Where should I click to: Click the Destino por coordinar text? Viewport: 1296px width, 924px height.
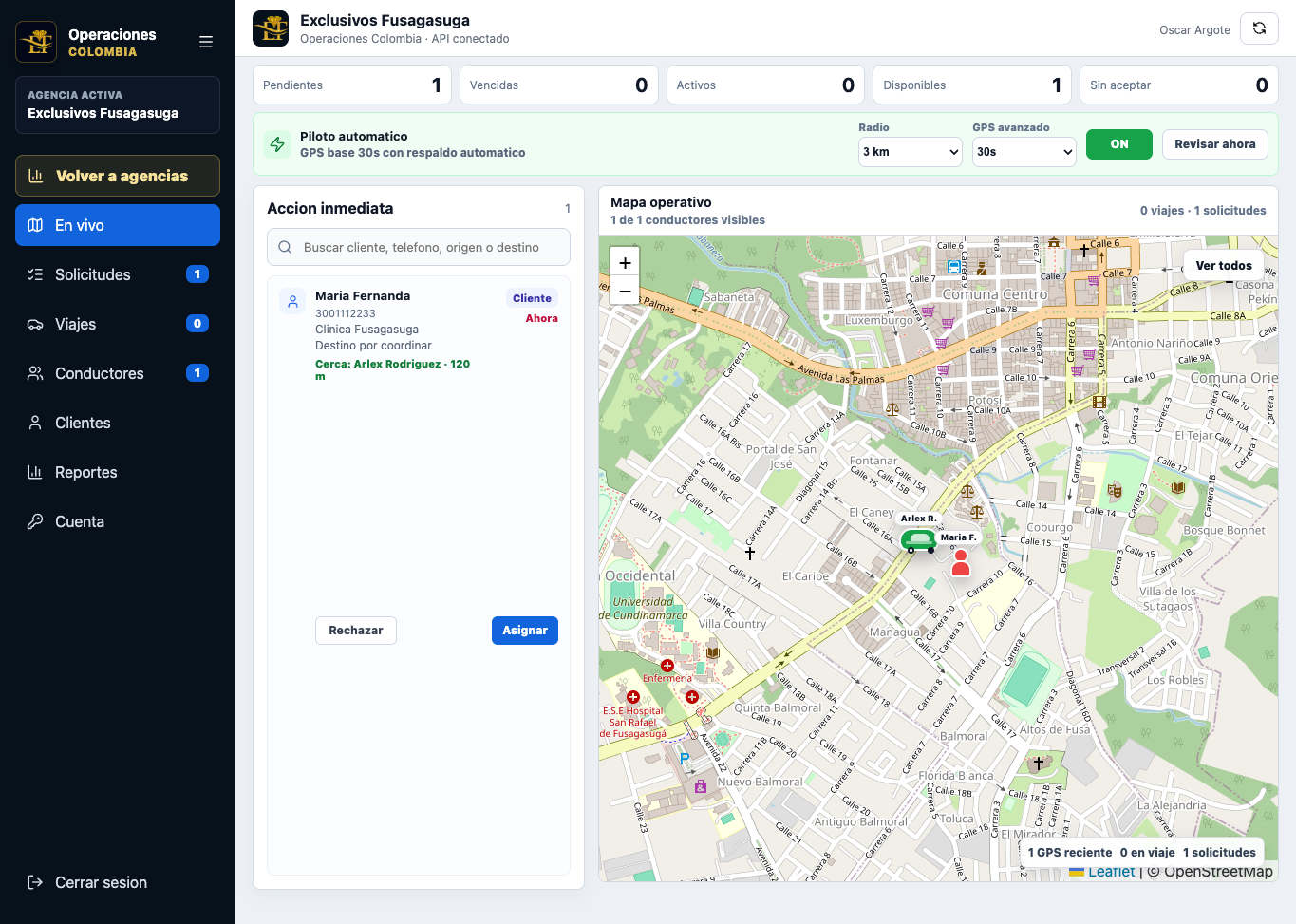pyautogui.click(x=373, y=346)
